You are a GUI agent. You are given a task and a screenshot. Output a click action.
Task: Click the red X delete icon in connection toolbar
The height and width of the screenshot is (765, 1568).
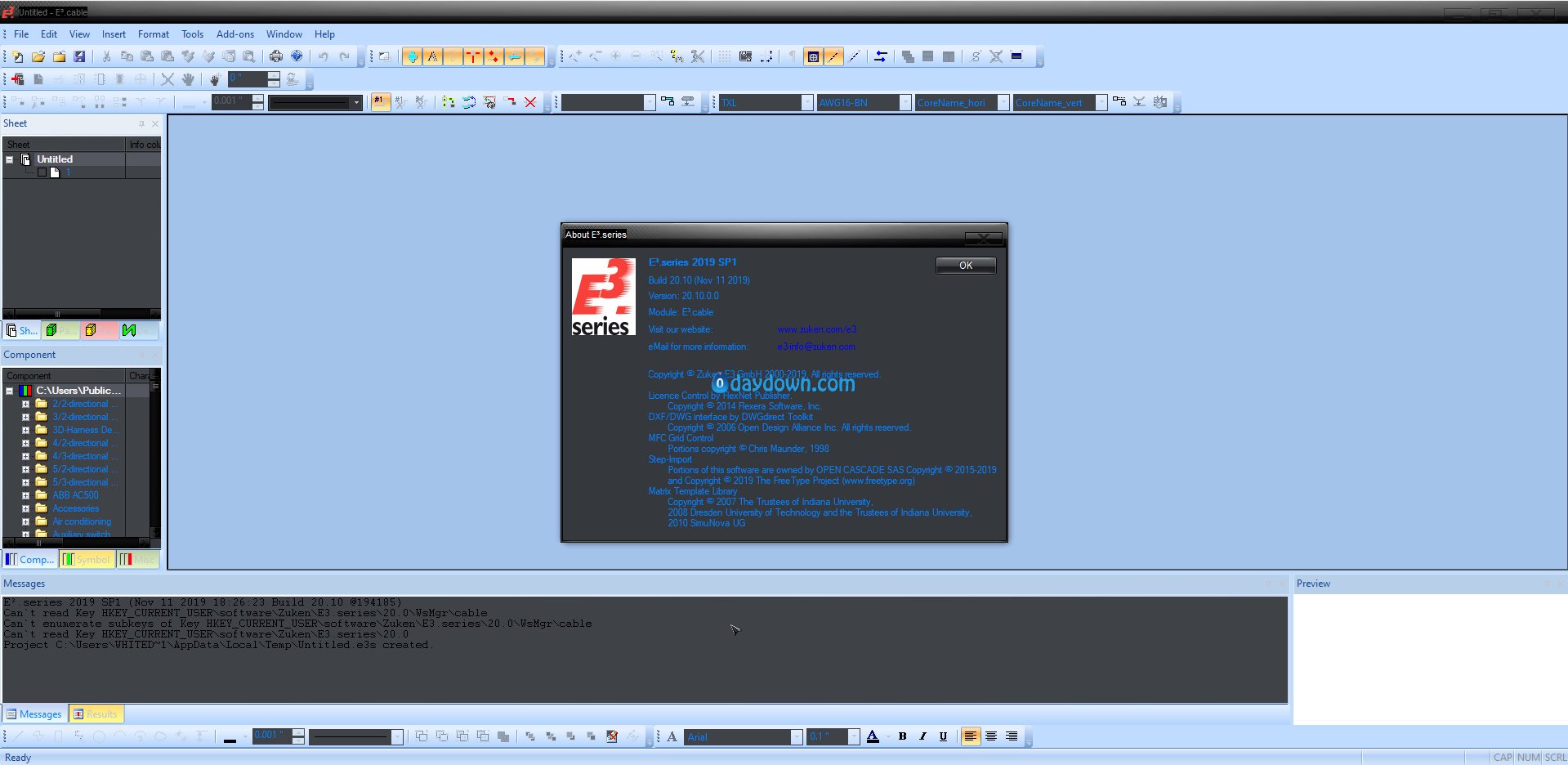530,102
